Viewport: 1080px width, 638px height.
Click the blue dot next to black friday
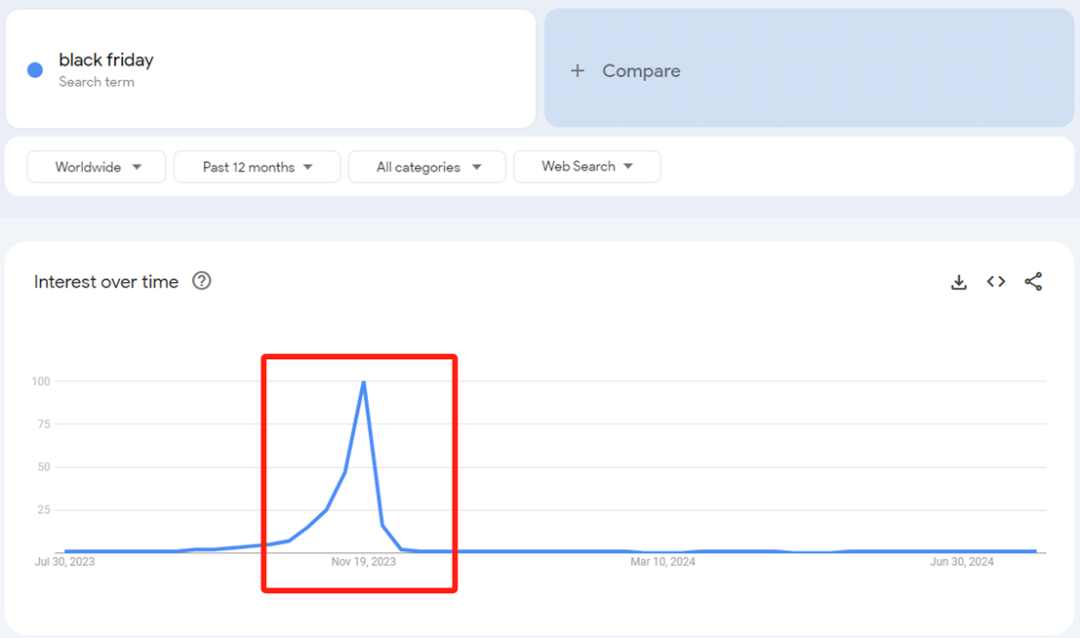(x=35, y=70)
